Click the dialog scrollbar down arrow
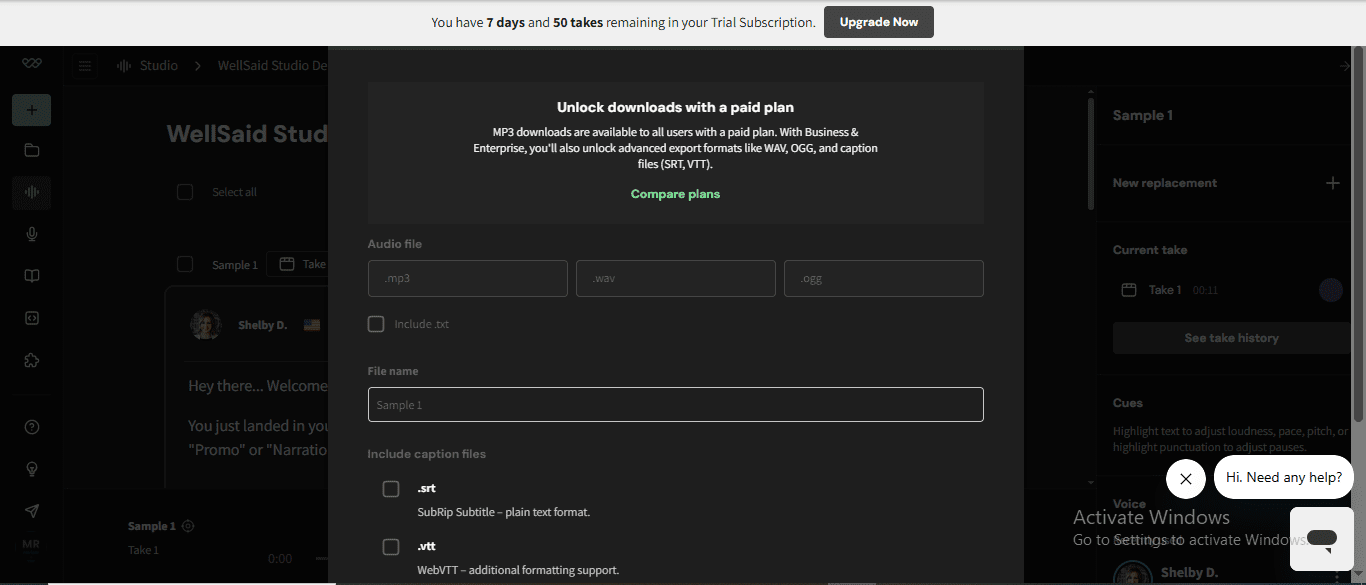Screen dimensions: 1366x585 [x=1091, y=482]
